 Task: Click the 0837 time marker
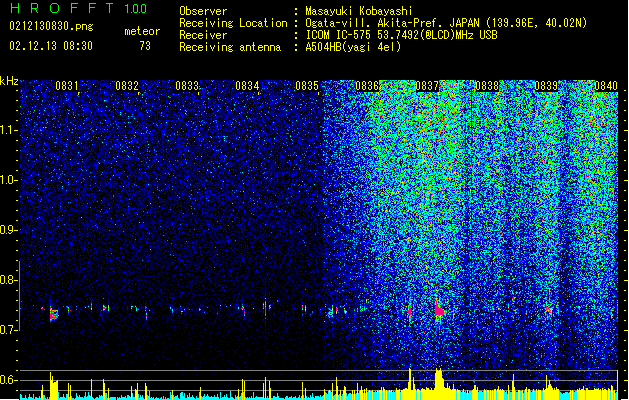tap(427, 86)
